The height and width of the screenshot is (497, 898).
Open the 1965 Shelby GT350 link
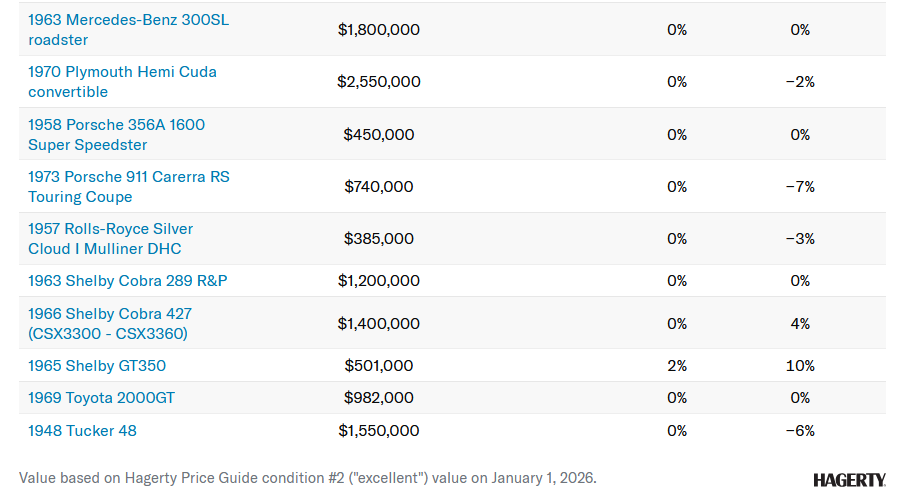click(97, 366)
